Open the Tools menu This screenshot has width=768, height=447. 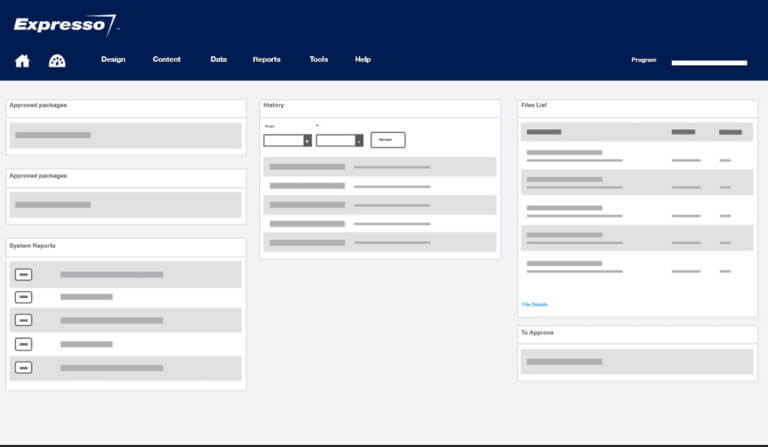318,59
